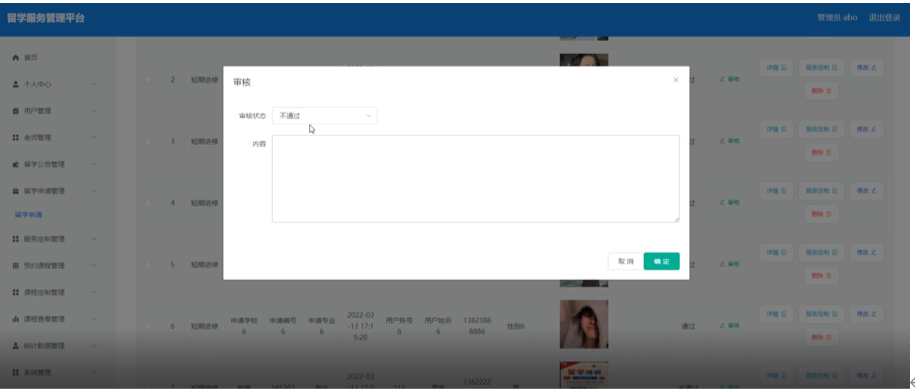Click 服务定制 button in row 3
Screen dimensions: 915x391
[821, 130]
